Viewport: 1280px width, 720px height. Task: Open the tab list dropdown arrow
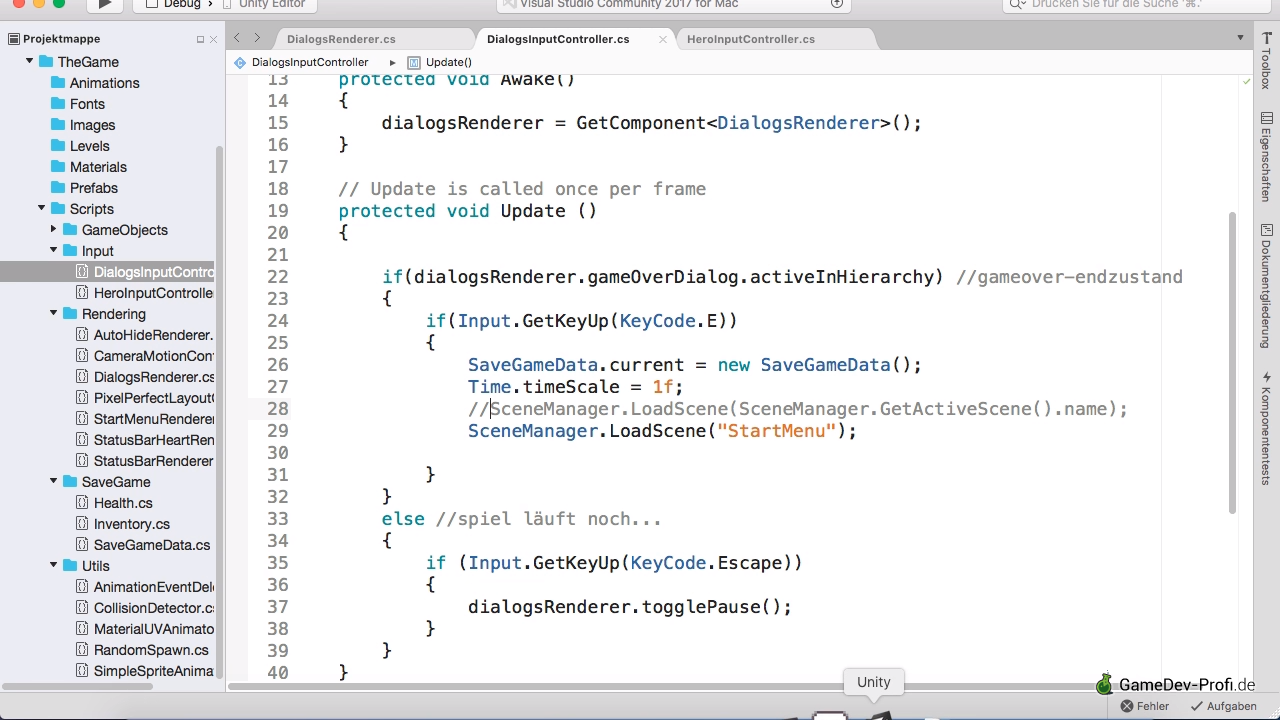[1240, 38]
